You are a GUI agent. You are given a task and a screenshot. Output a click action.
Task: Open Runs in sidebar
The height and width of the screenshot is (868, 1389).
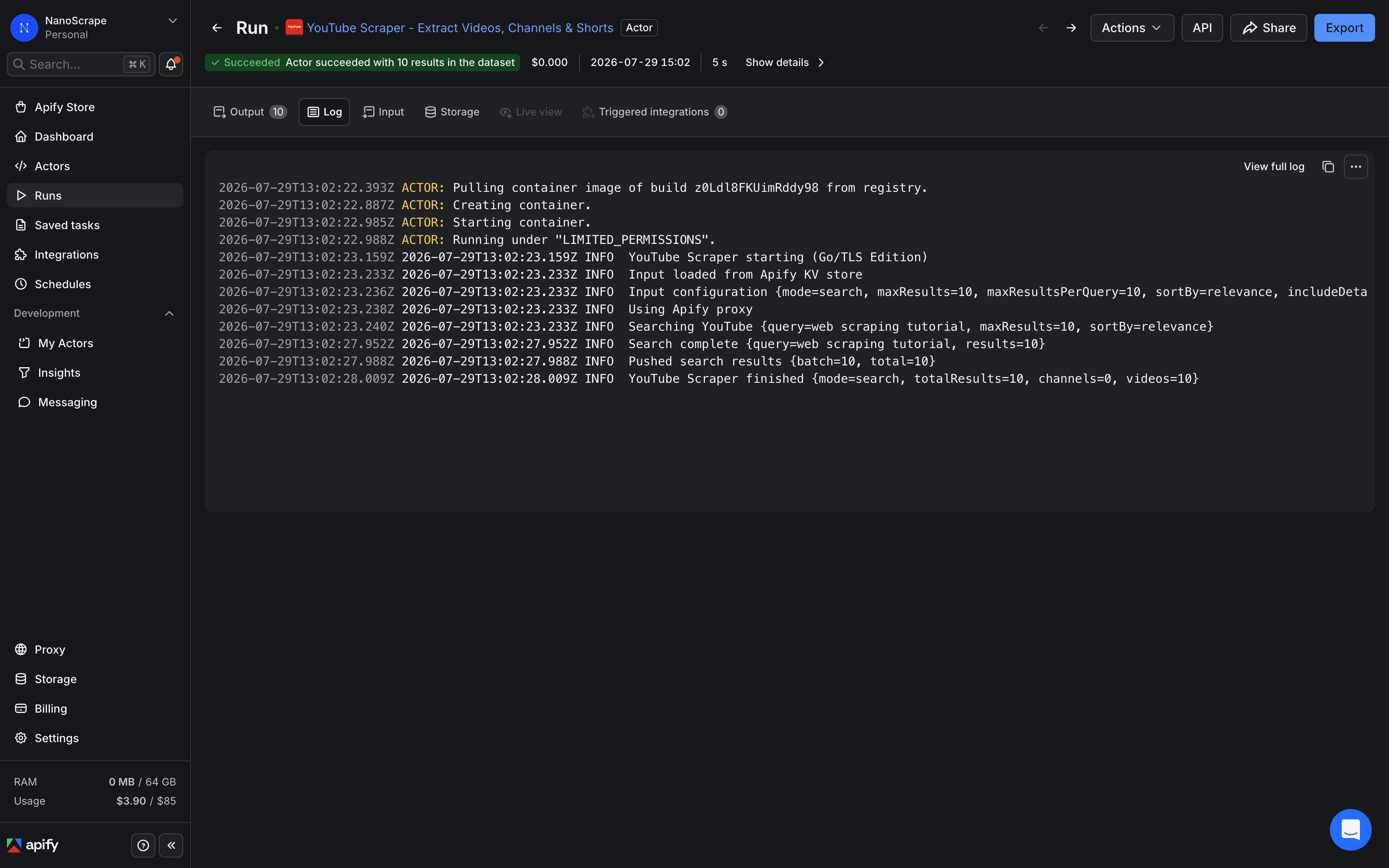(95, 195)
